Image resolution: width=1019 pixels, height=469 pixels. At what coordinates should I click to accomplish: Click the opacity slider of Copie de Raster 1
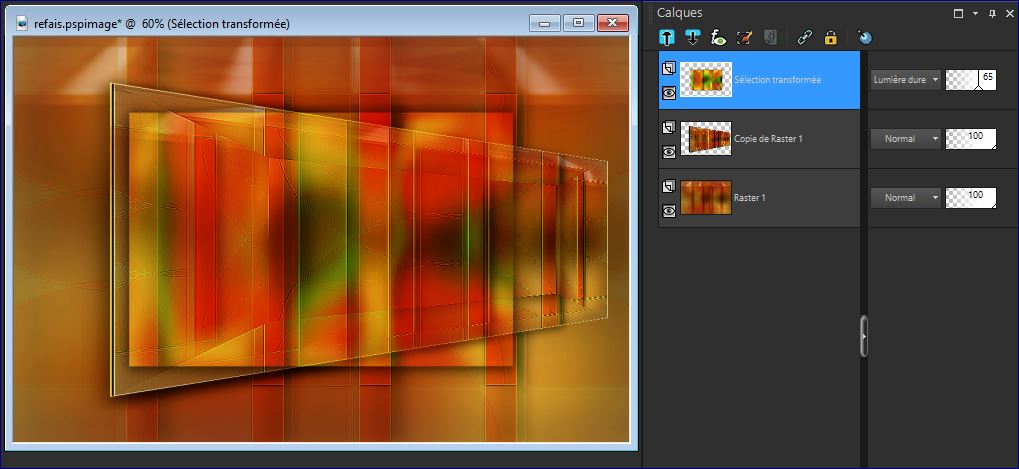971,139
